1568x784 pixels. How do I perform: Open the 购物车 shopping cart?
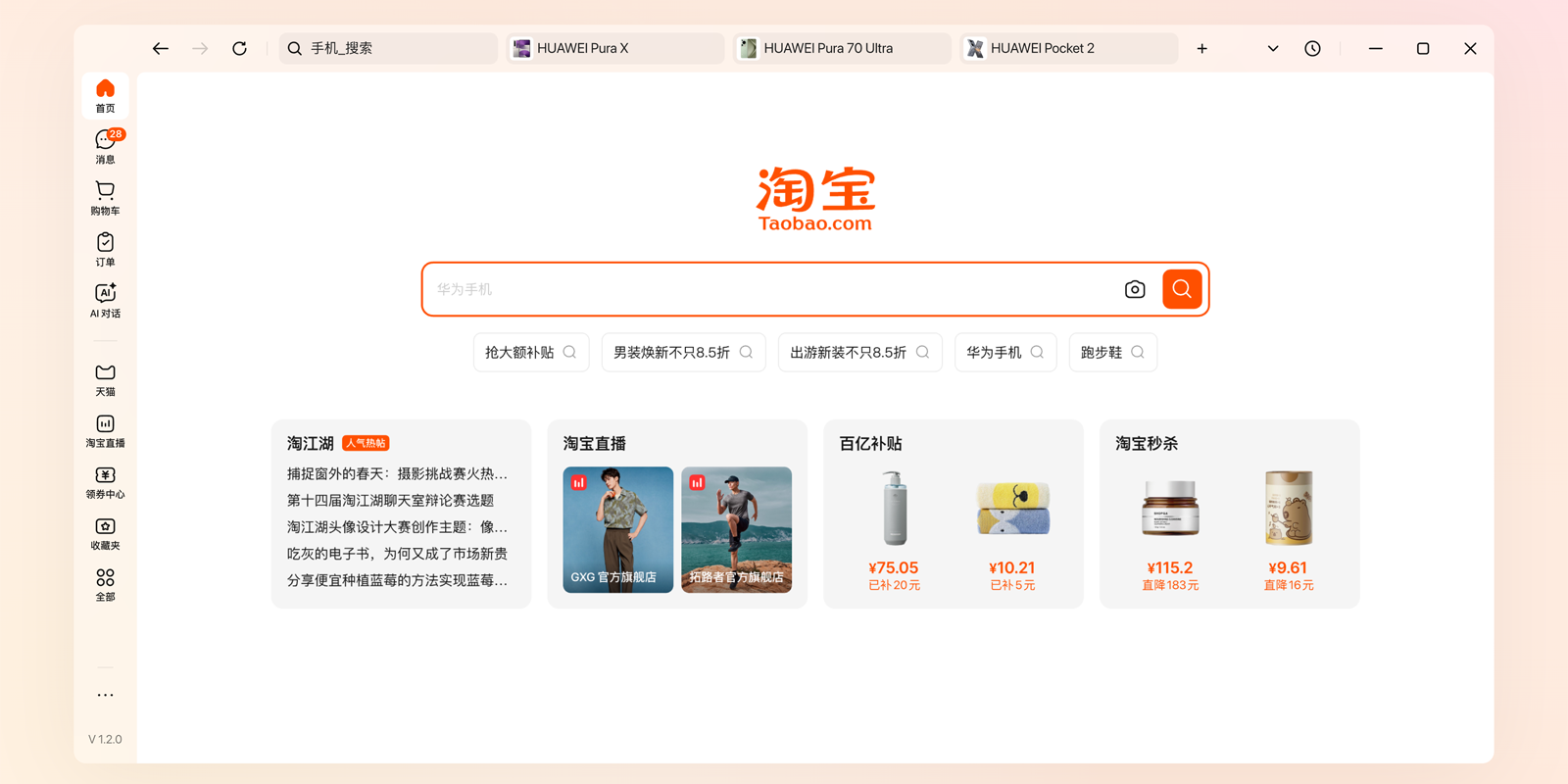click(105, 198)
